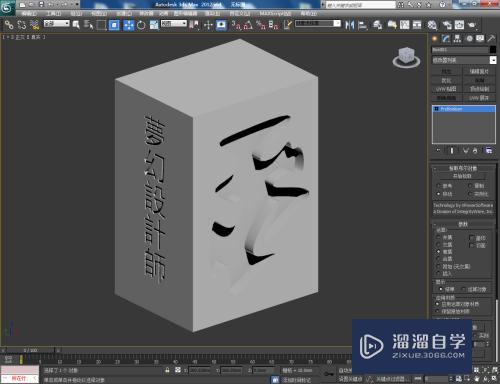Image resolution: width=500 pixels, height=384 pixels.
Task: Open the 自定义(U) menu
Action: coord(240,14)
